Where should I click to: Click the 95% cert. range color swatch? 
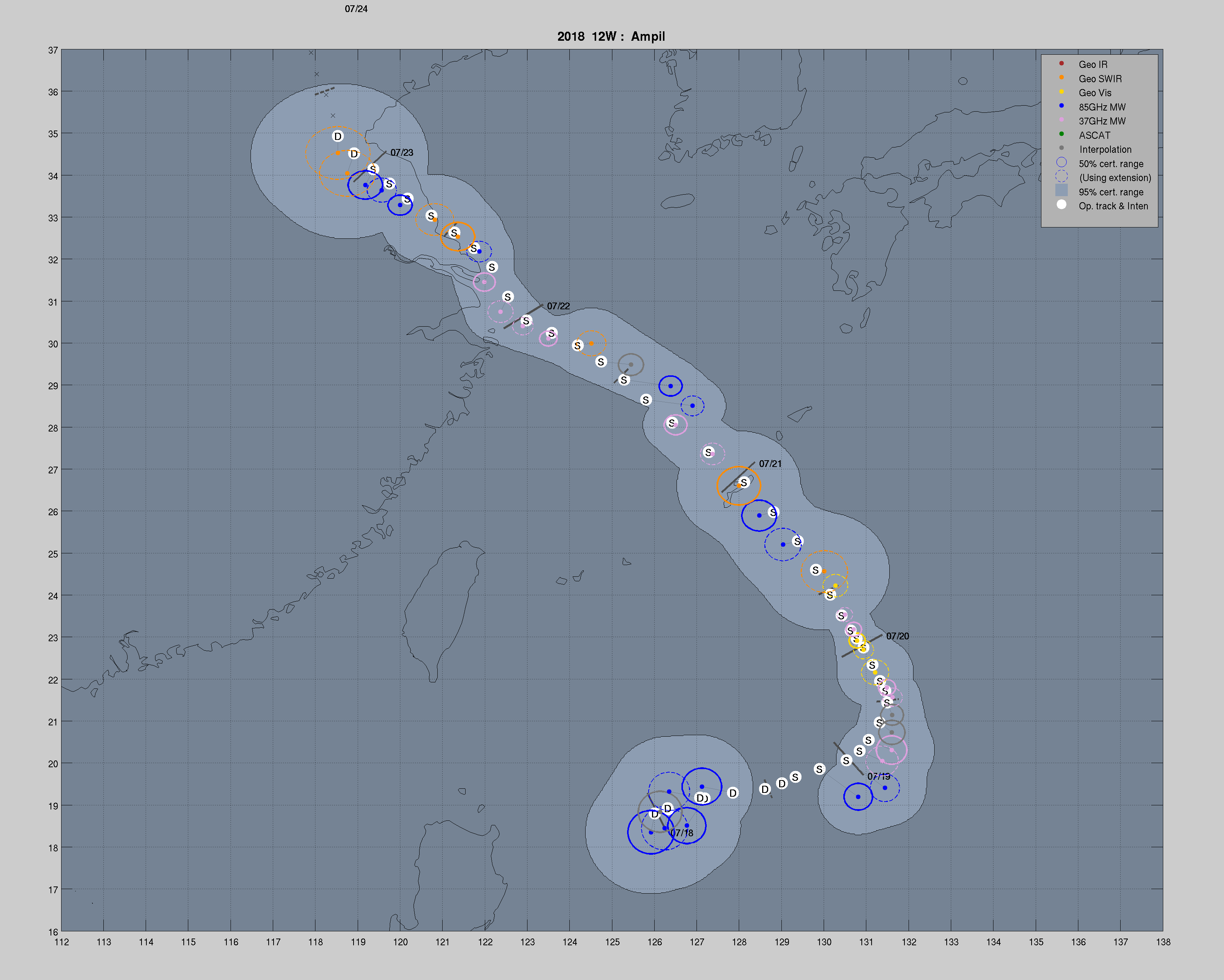1061,190
